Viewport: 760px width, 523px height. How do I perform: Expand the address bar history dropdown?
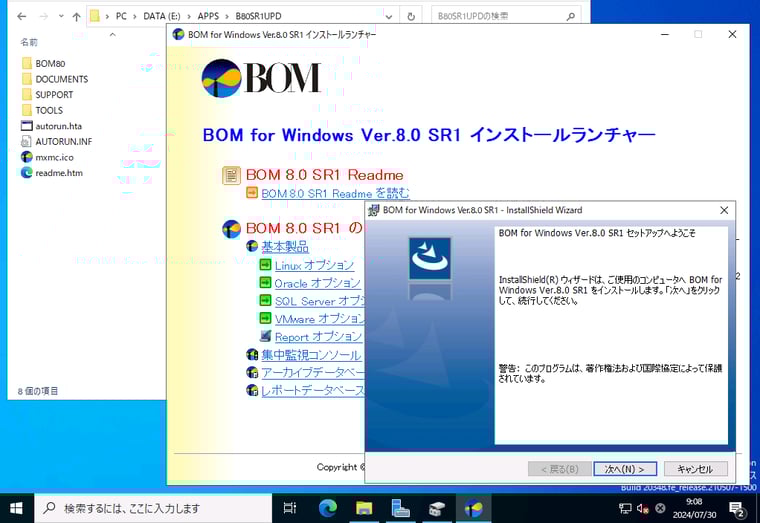[x=389, y=16]
